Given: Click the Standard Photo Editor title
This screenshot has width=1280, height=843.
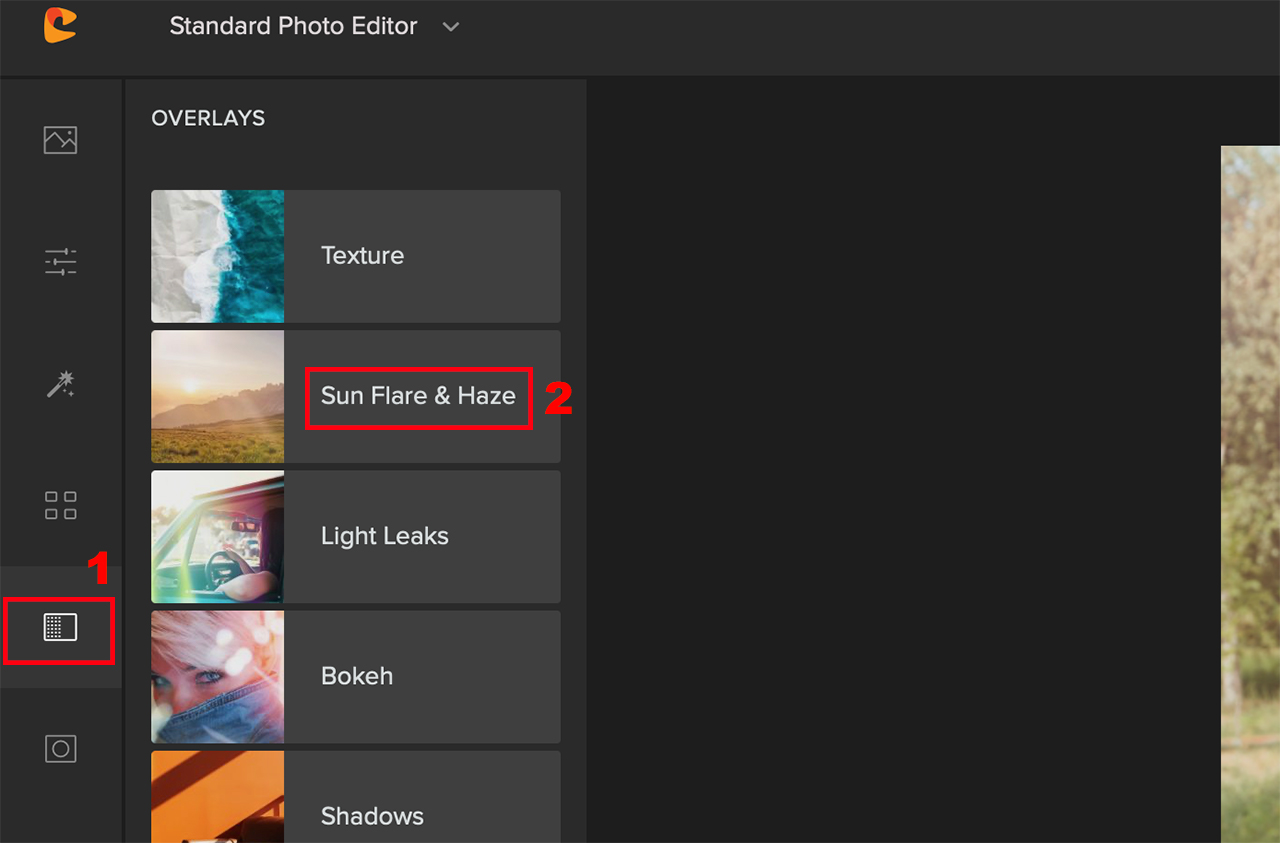Looking at the screenshot, I should (x=293, y=26).
